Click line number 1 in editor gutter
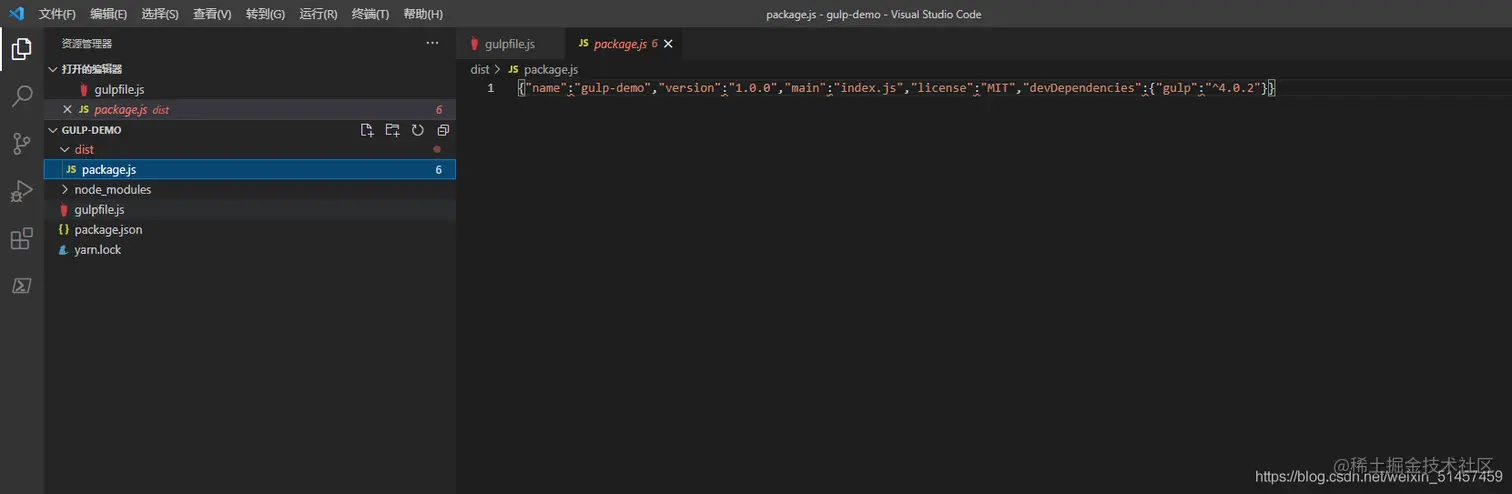1512x494 pixels. click(x=490, y=88)
